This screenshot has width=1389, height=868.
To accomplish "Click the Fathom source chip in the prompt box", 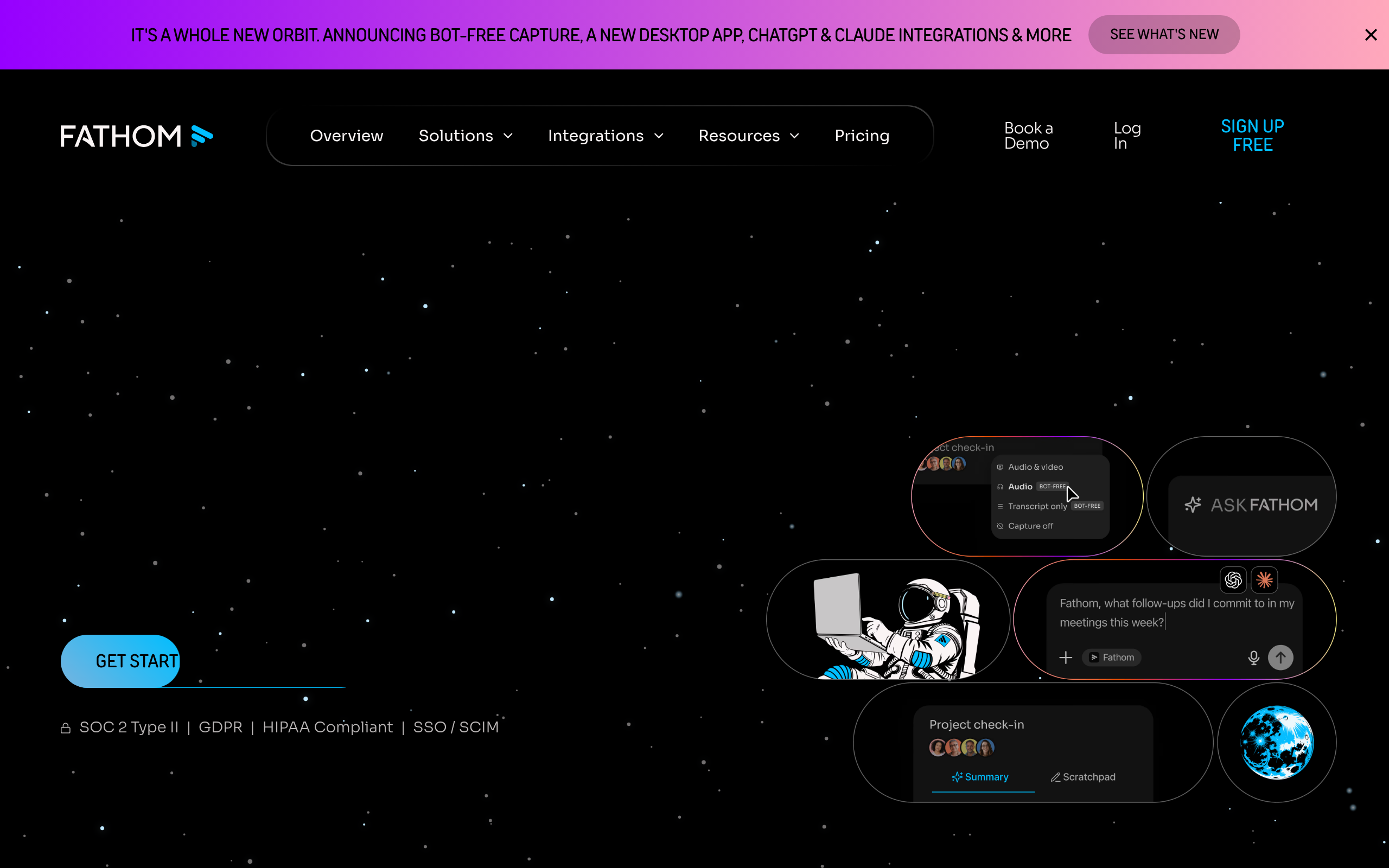I will (x=1112, y=658).
